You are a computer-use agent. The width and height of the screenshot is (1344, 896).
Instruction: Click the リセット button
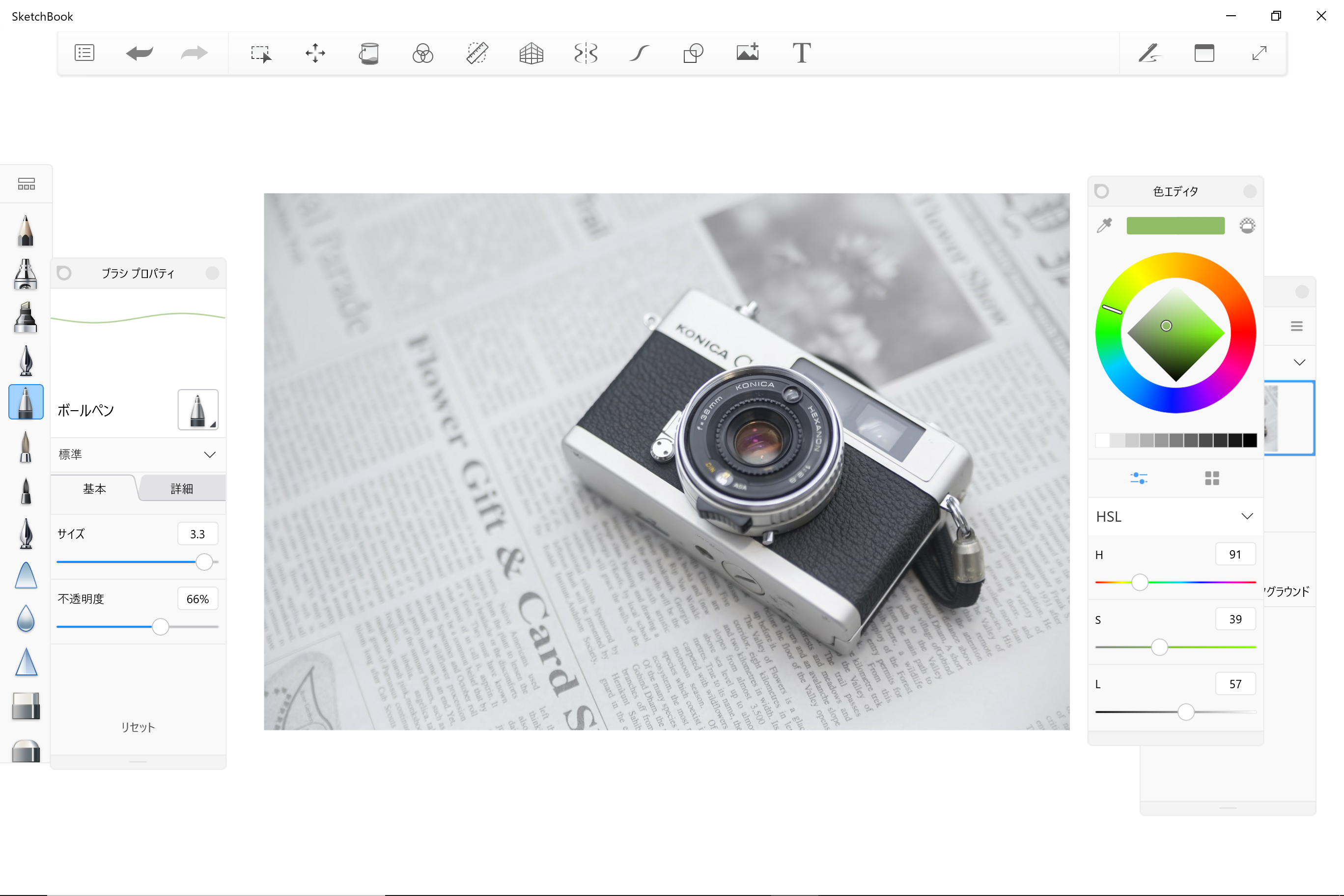138,728
